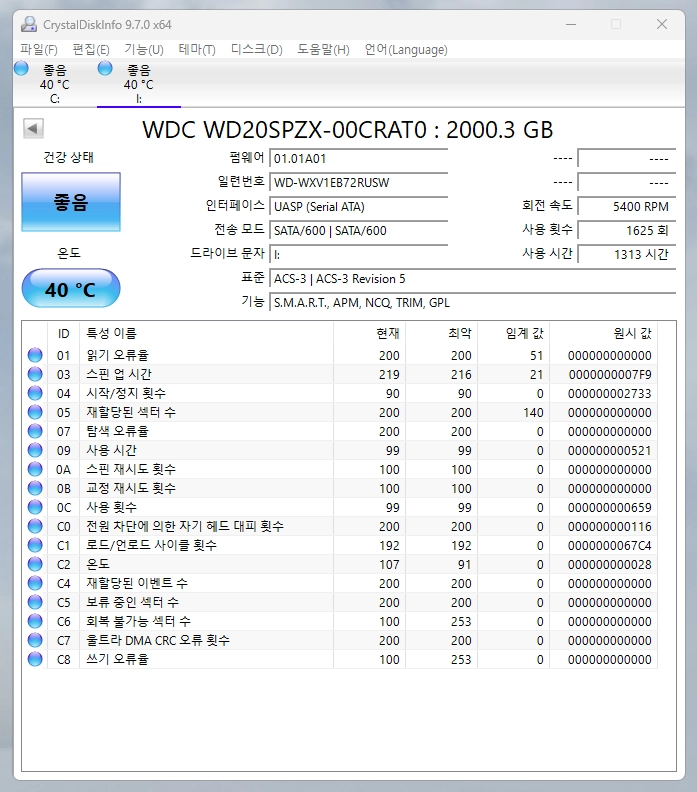Click status orb for attribute 07 탐색 오류율
The height and width of the screenshot is (792, 697).
pyautogui.click(x=35, y=431)
